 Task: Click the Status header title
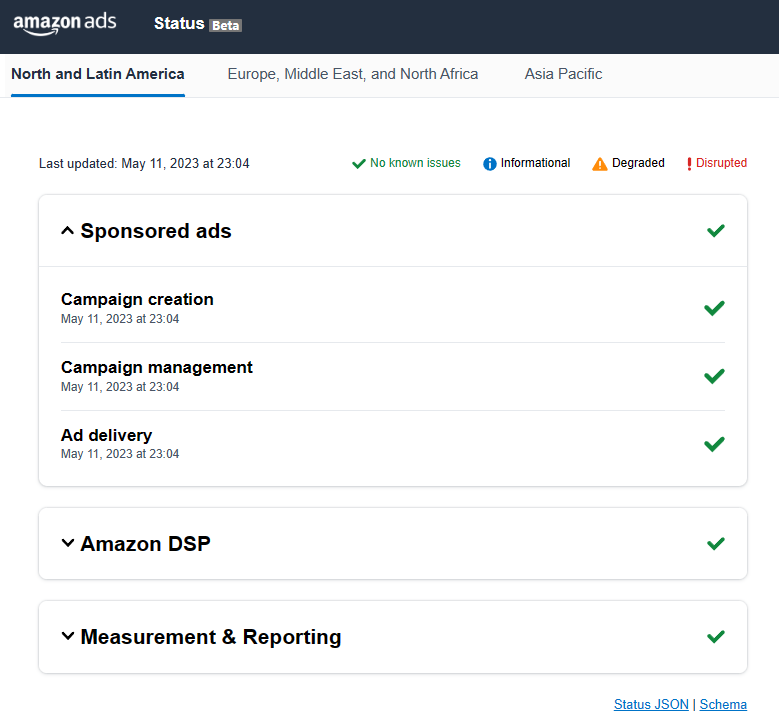point(179,23)
